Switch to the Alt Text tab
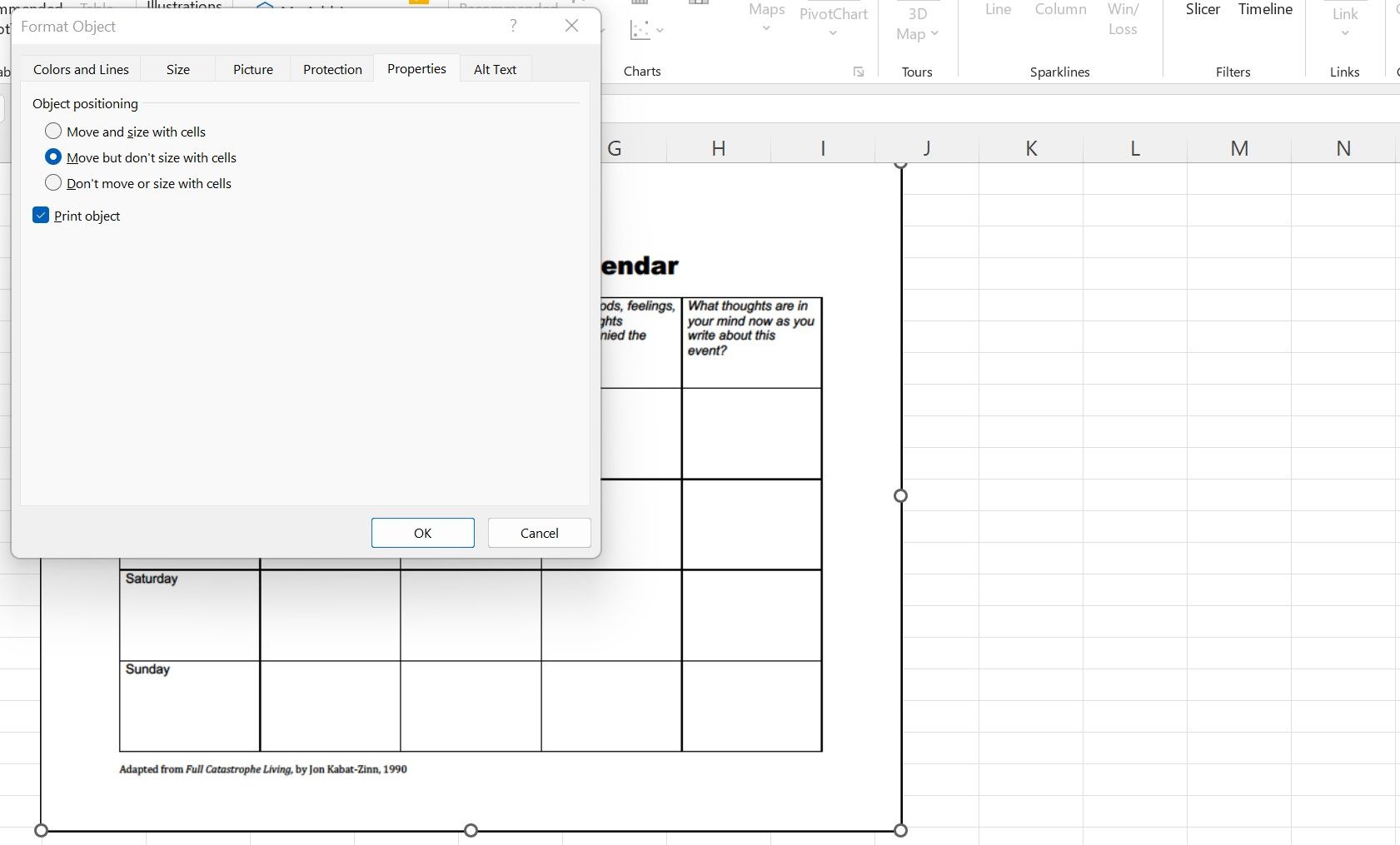Screen dimensions: 1400x845 [x=496, y=68]
